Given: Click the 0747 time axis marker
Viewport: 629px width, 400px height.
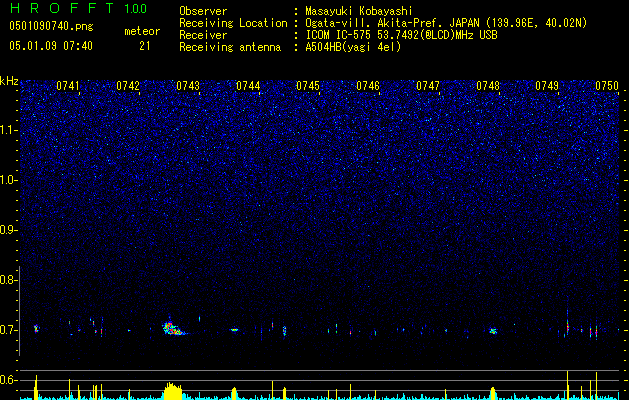Looking at the screenshot, I should click(428, 85).
